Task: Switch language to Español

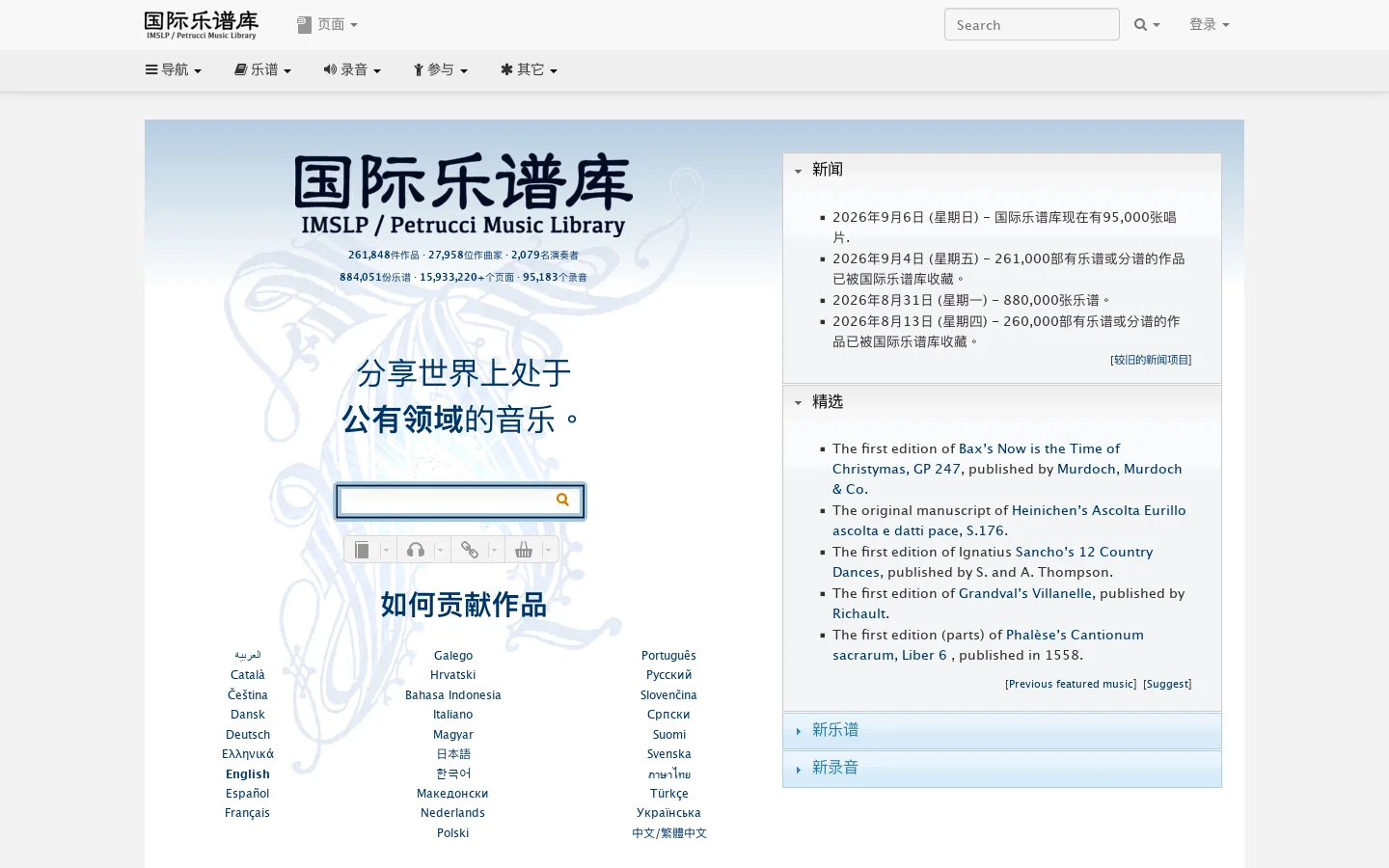Action: pyautogui.click(x=248, y=794)
